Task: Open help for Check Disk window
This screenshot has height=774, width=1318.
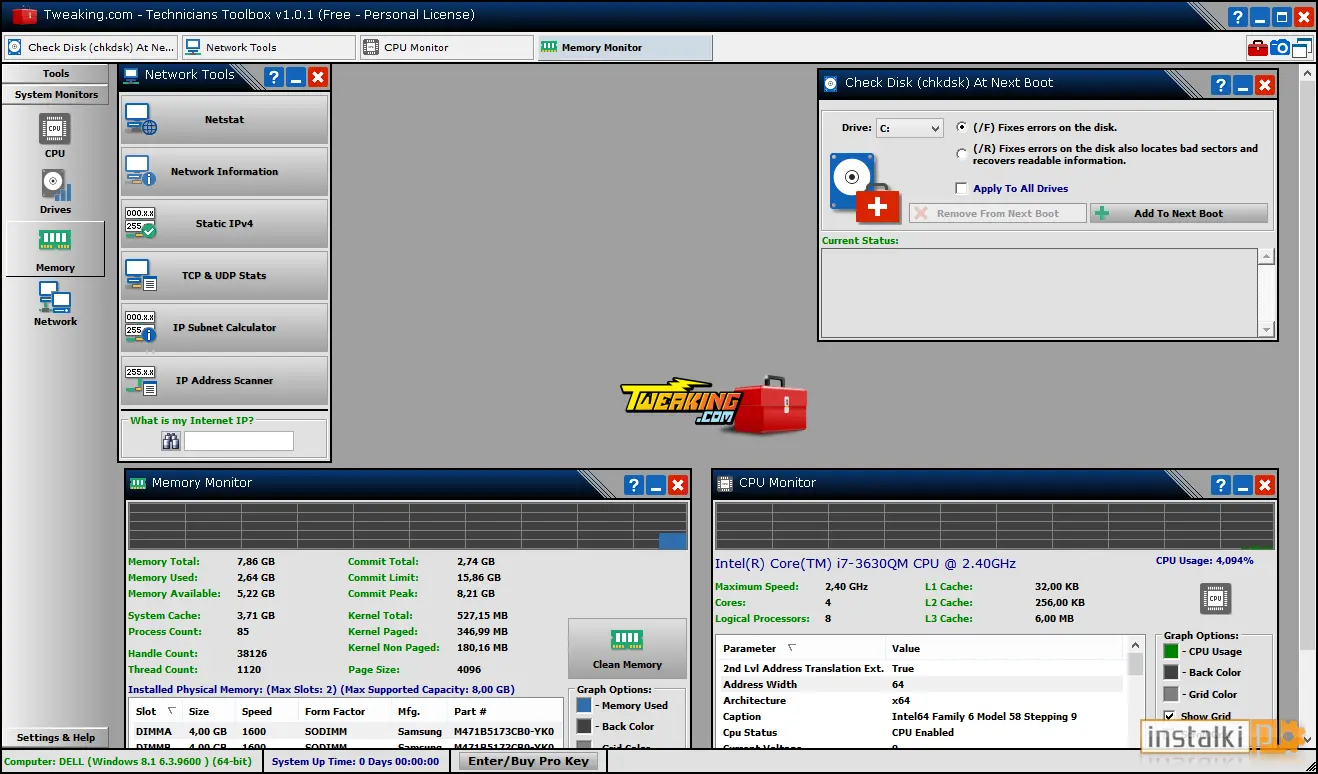Action: click(1221, 85)
